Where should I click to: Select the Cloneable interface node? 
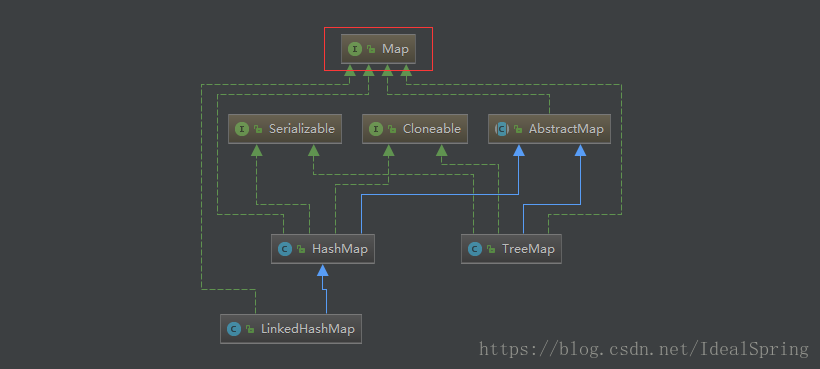(x=415, y=129)
